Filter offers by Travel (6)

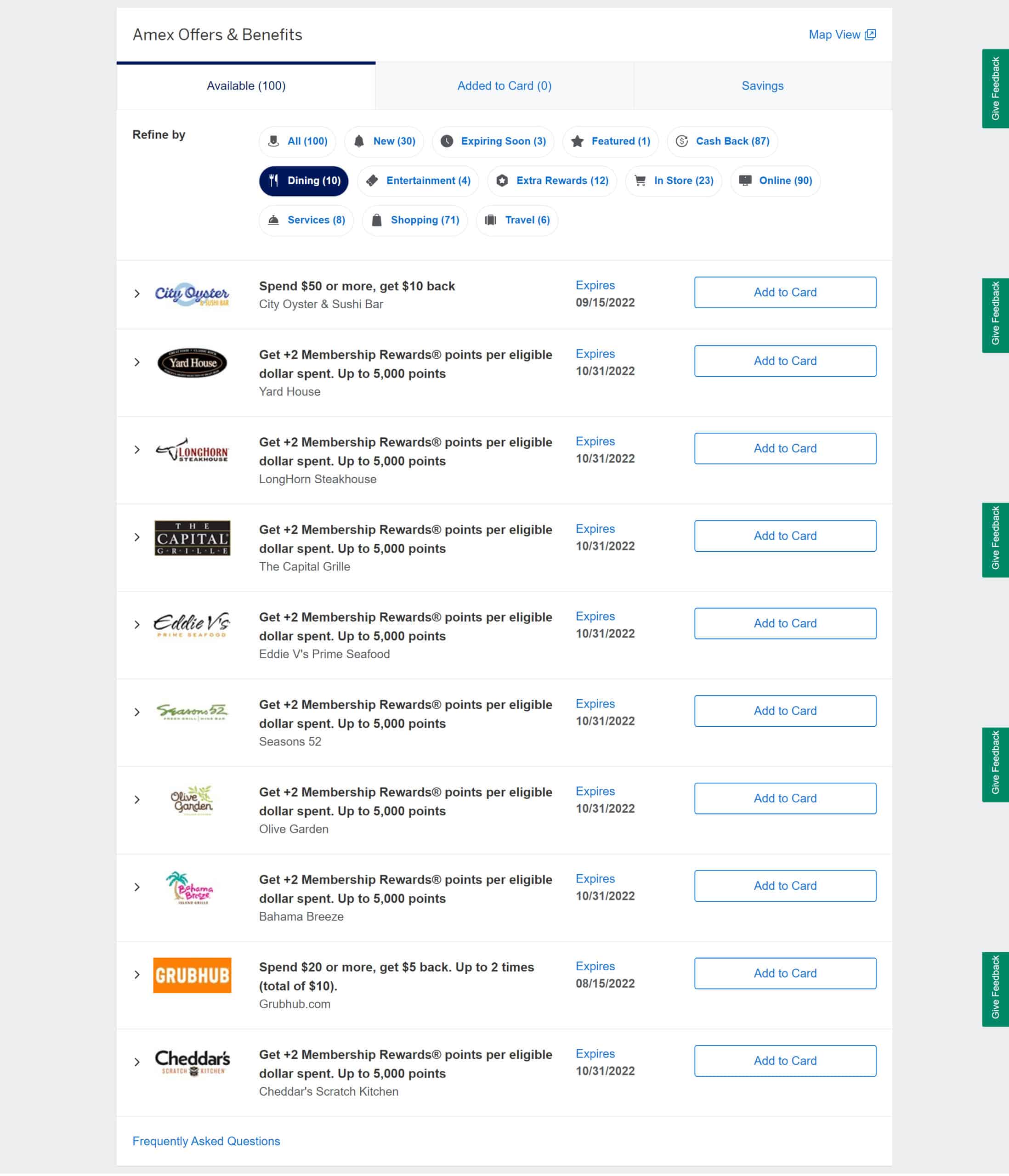[517, 220]
